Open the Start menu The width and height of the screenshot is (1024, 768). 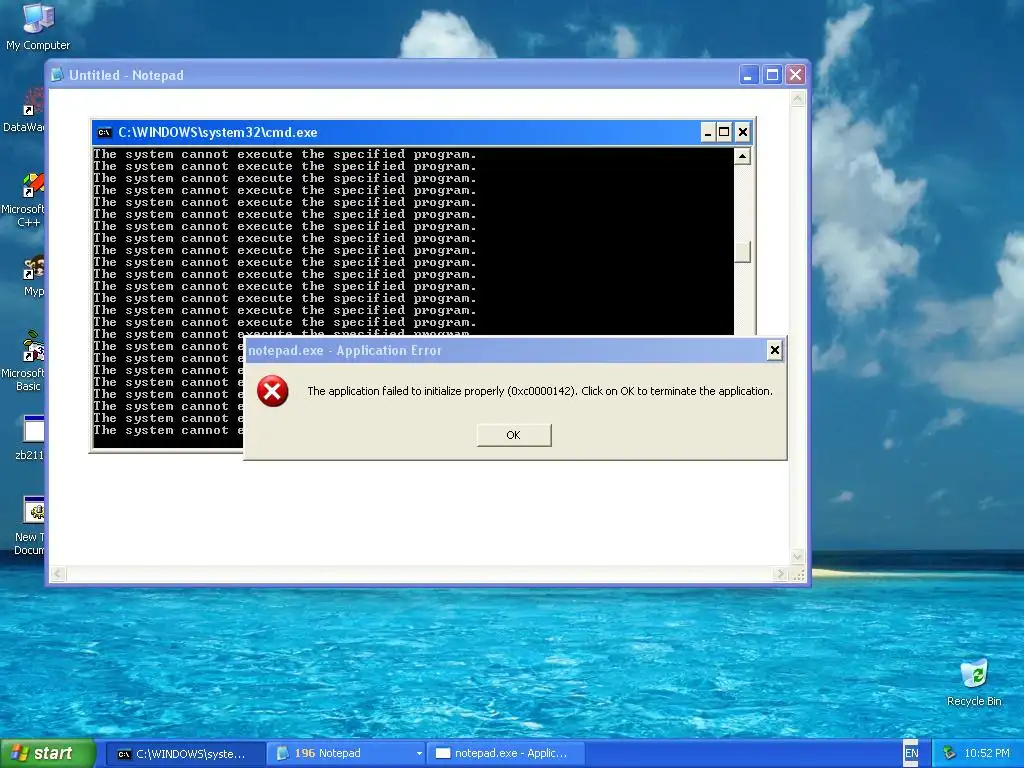tap(48, 754)
